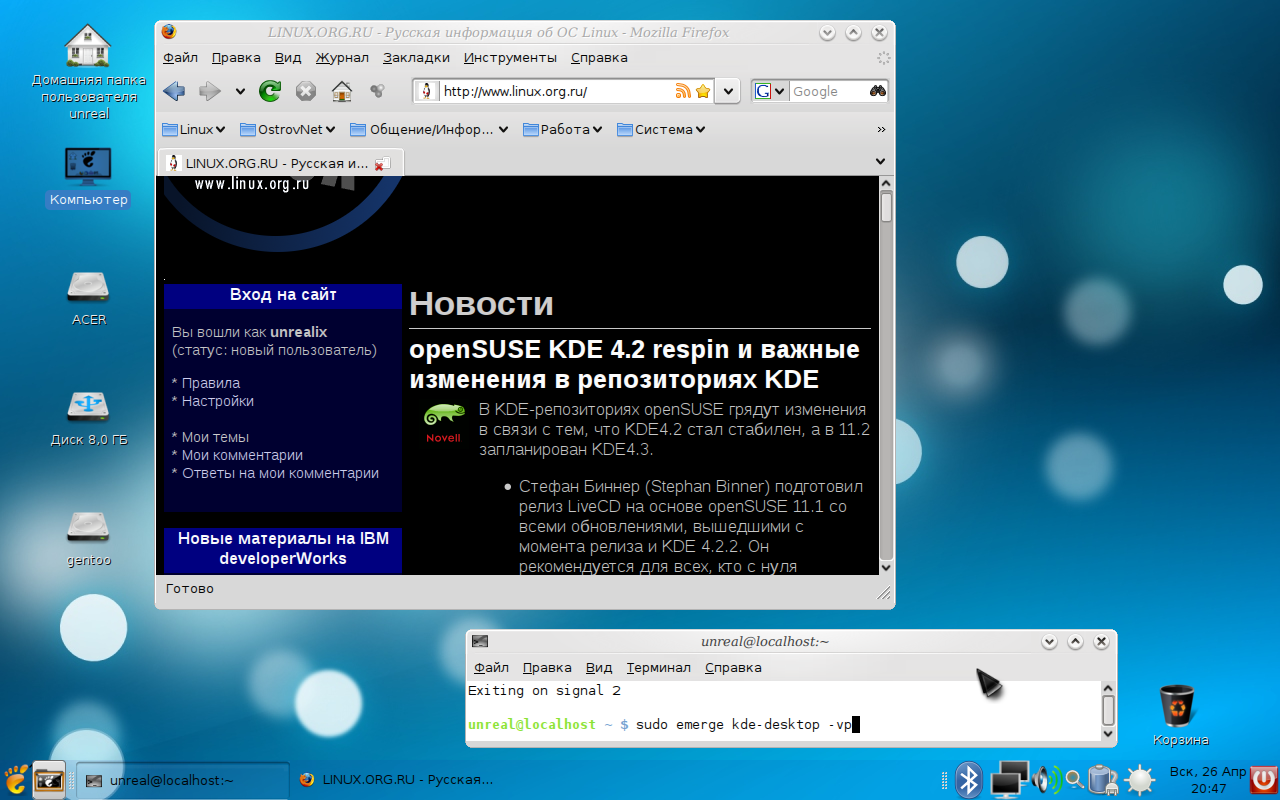Open the Журнал menu in Firefox

342,57
